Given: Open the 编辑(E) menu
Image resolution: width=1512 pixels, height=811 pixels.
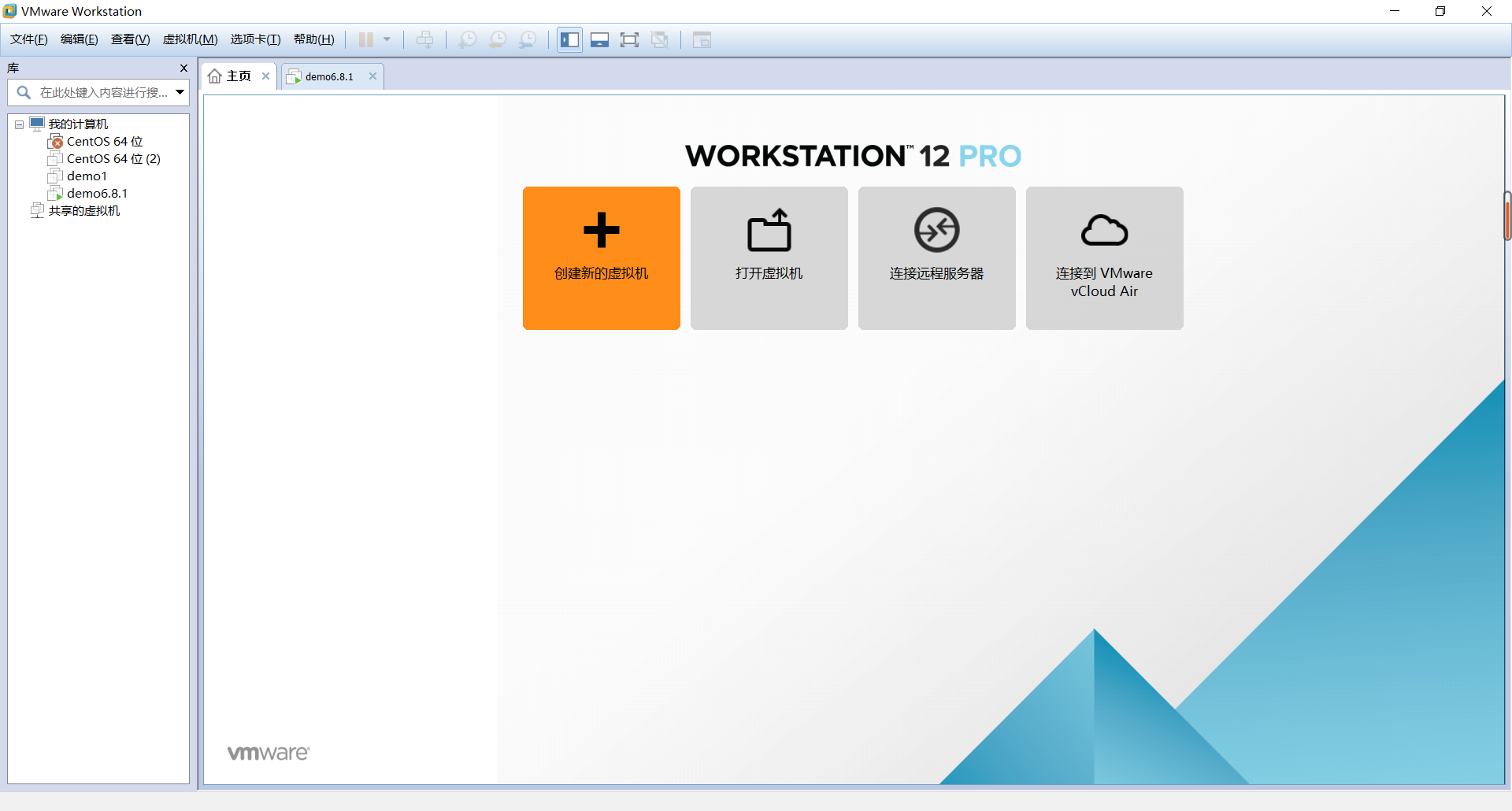Looking at the screenshot, I should 80,39.
